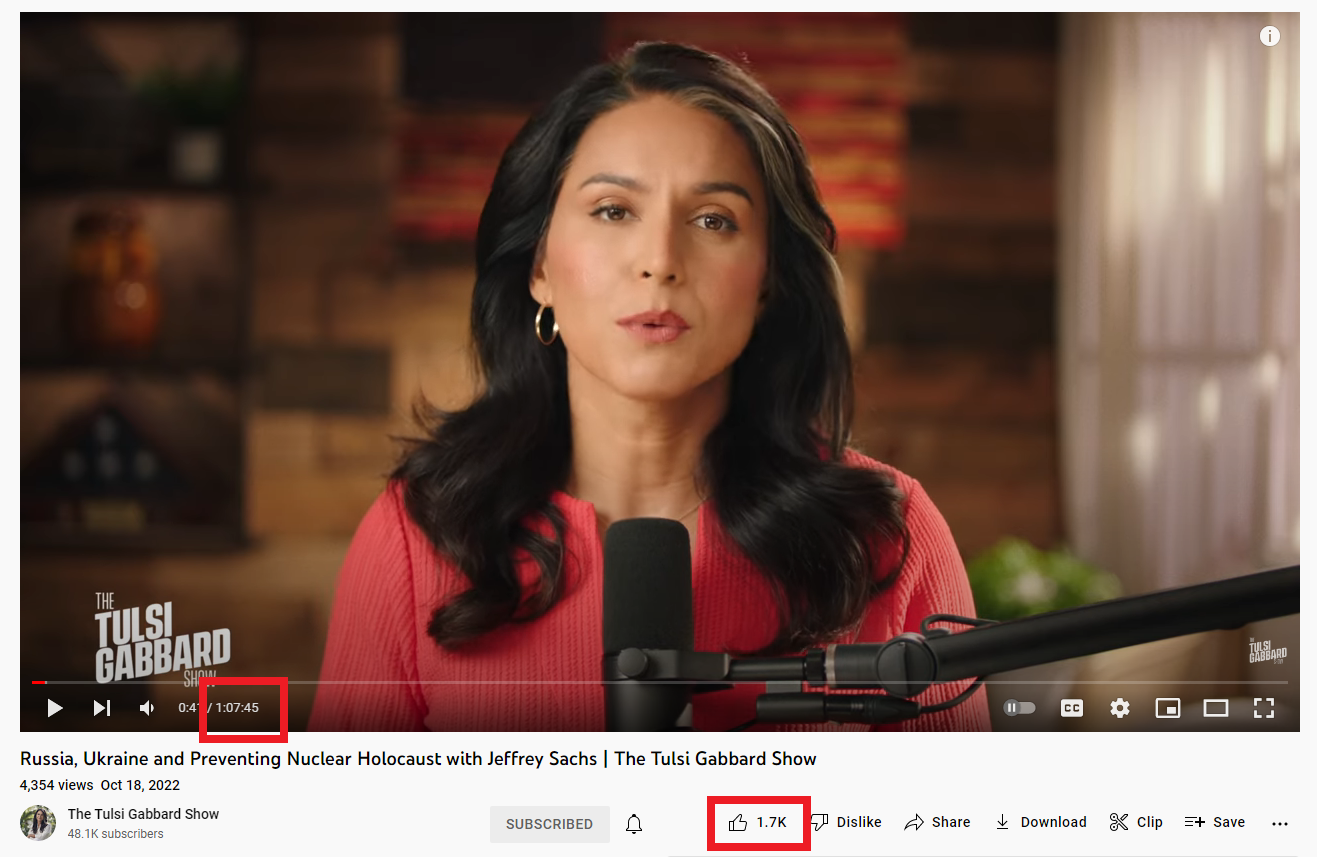Switch to miniplayer mode

(x=1167, y=708)
